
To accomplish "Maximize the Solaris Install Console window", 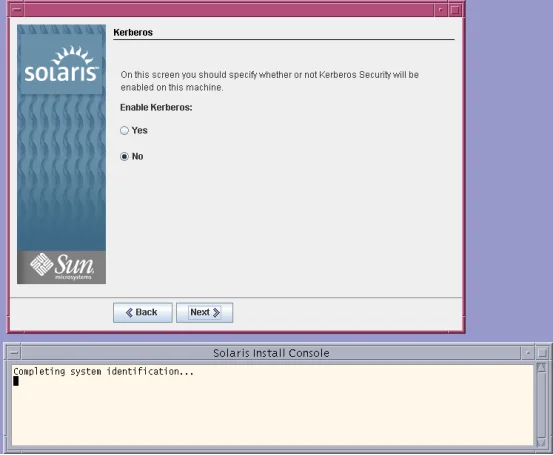I will (x=542, y=353).
